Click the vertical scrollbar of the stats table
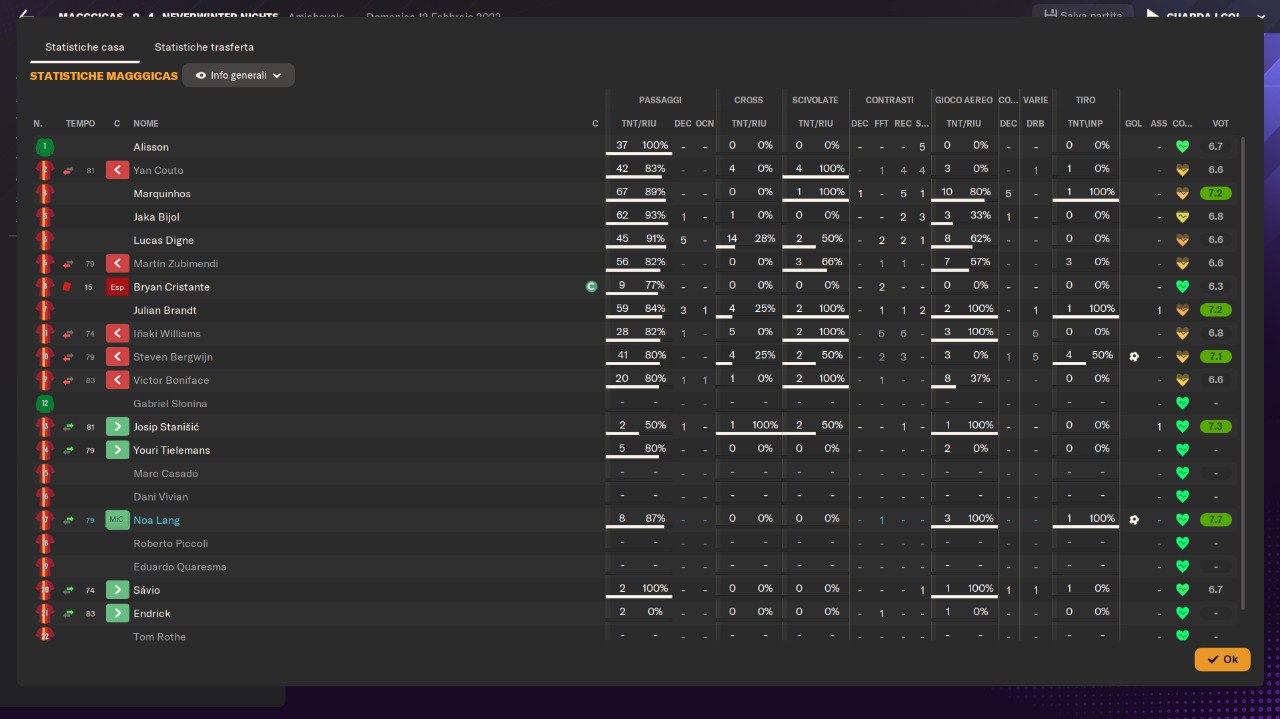 click(x=1243, y=373)
